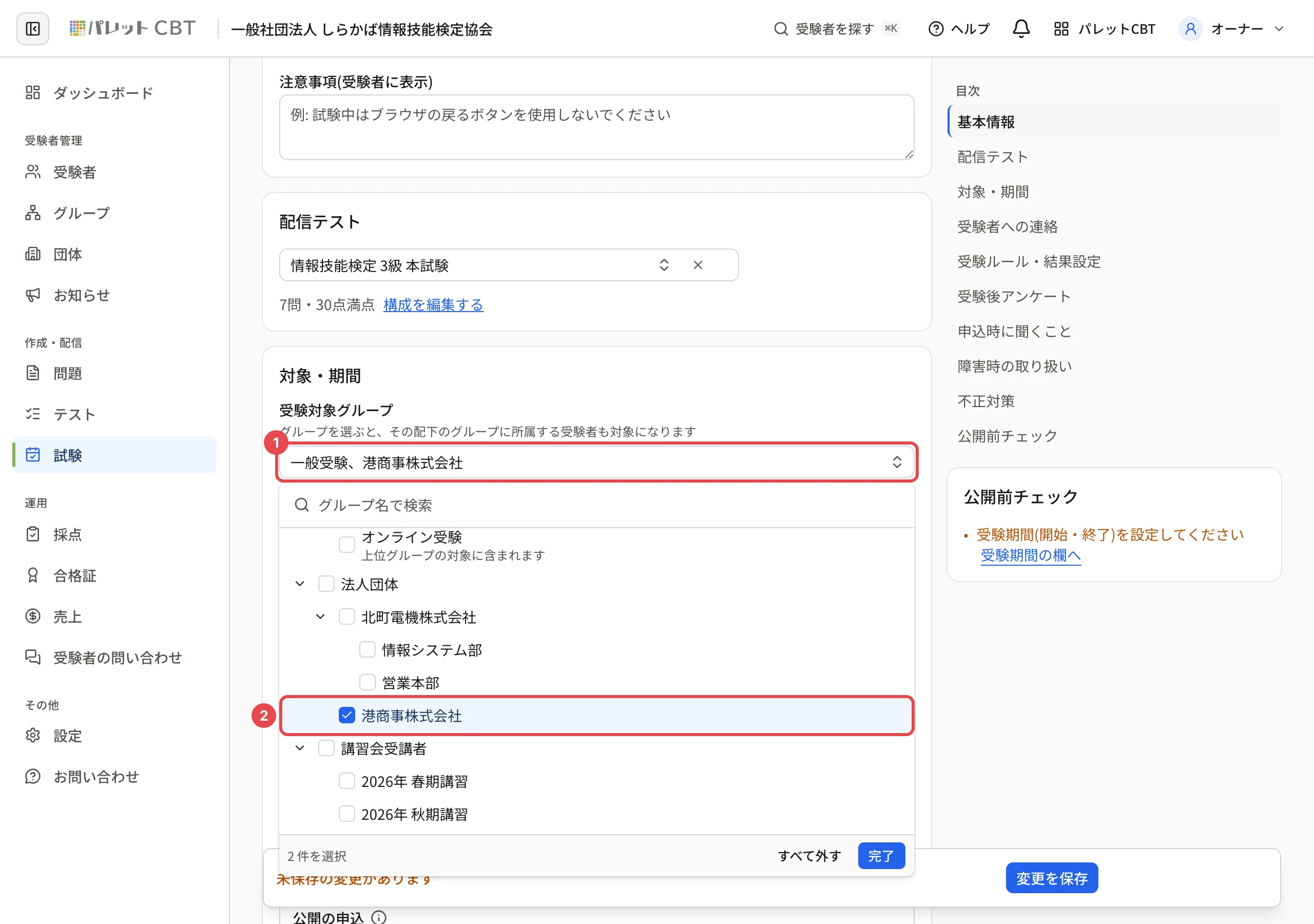Click the 団体 building icon
This screenshot has height=924, width=1314.
[33, 254]
